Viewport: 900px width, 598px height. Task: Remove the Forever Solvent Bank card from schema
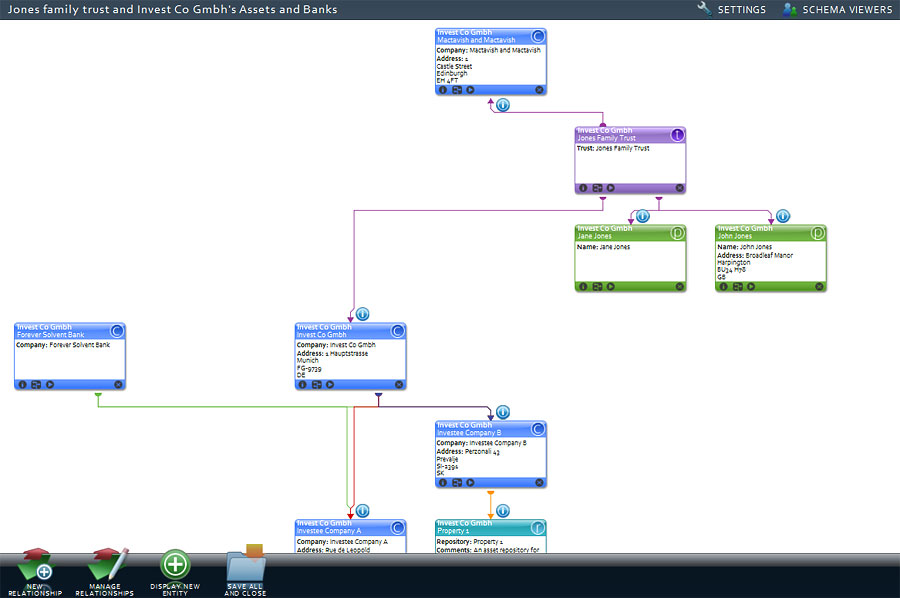tap(118, 385)
